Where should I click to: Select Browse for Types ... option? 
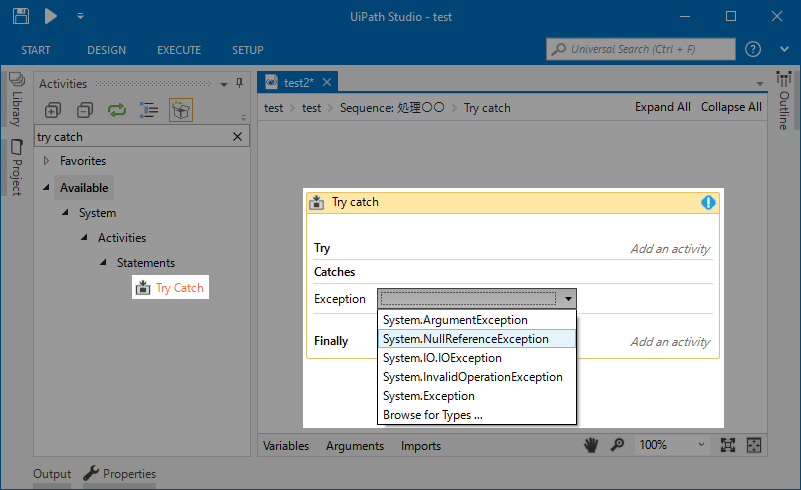tap(477, 415)
